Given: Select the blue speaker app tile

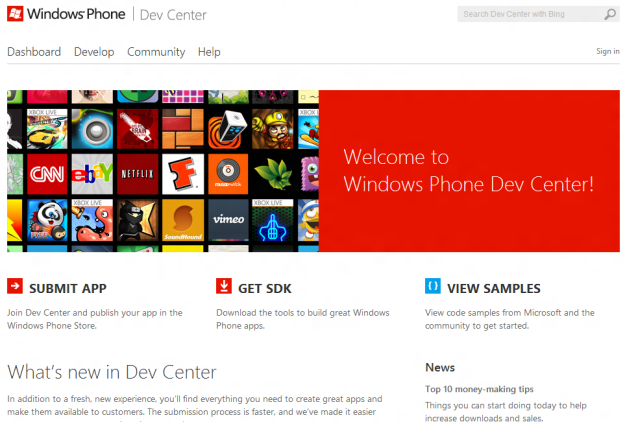Looking at the screenshot, I should pos(92,129).
